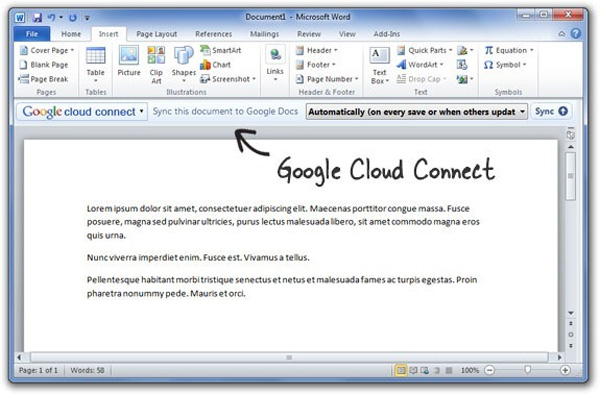Click the horizontal scrollbar track
600x395 pixels.
point(289,357)
